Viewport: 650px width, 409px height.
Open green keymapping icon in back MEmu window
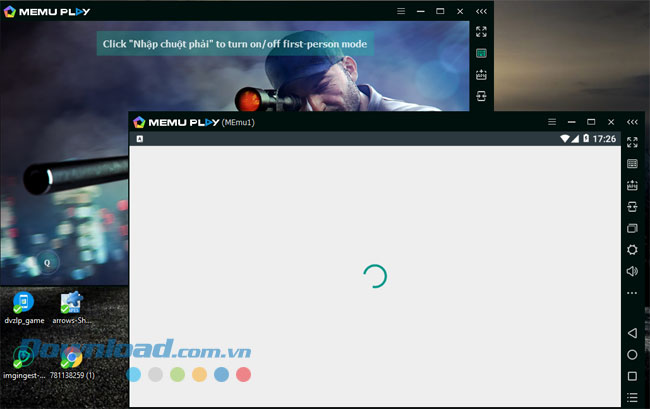(x=481, y=53)
